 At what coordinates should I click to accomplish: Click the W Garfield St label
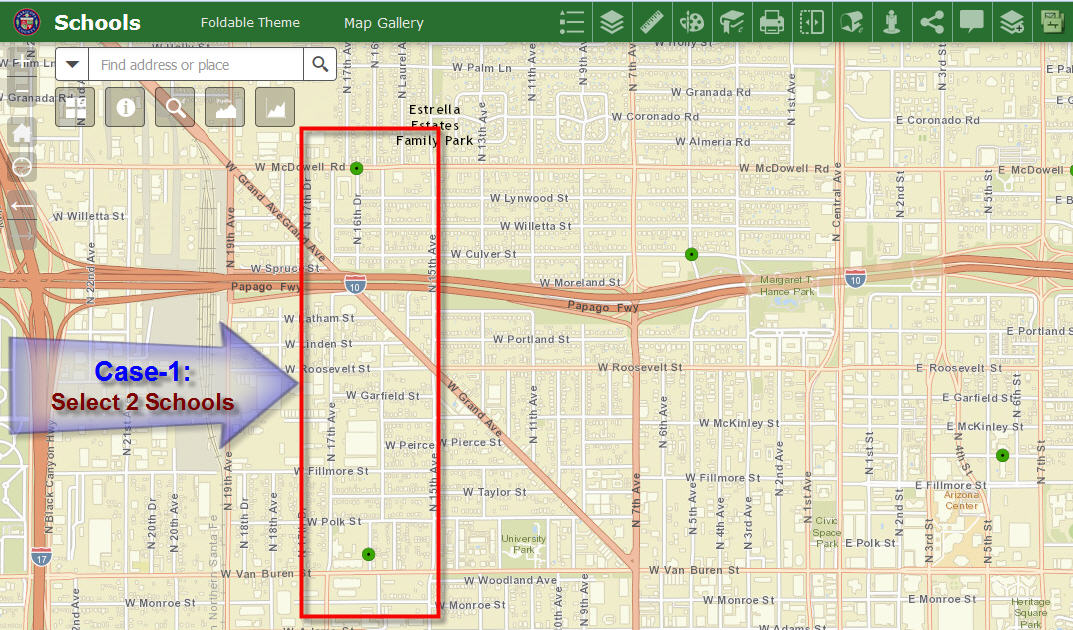(x=383, y=395)
